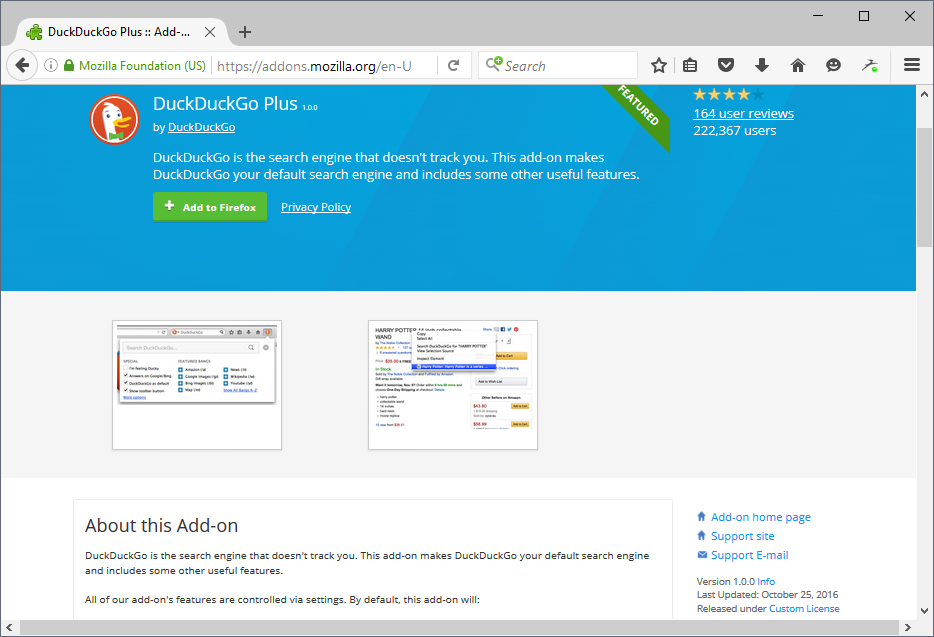Open a new tab with the plus button
This screenshot has width=934, height=637.
(245, 32)
